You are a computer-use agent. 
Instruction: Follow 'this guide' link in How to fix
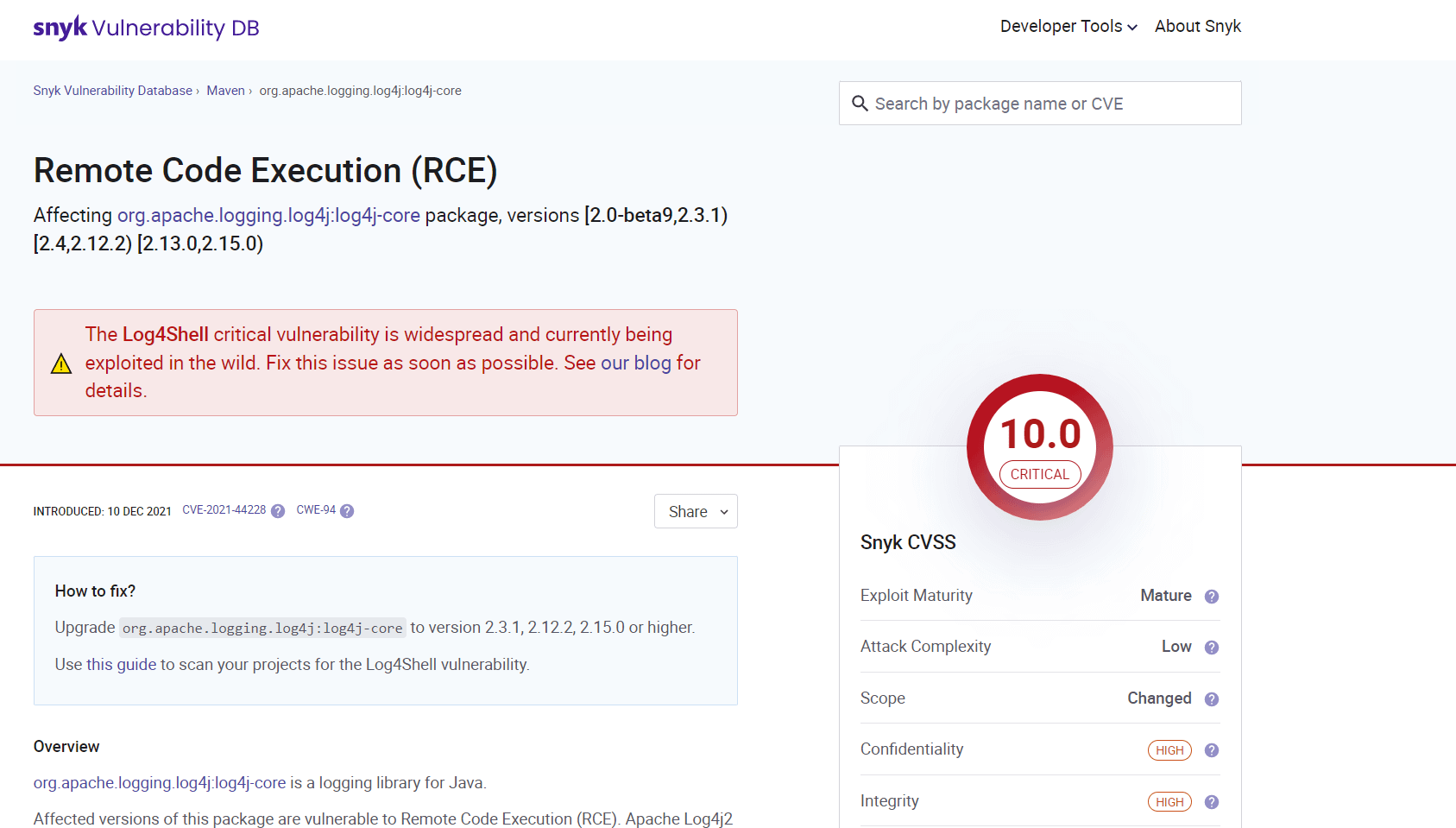coord(121,664)
